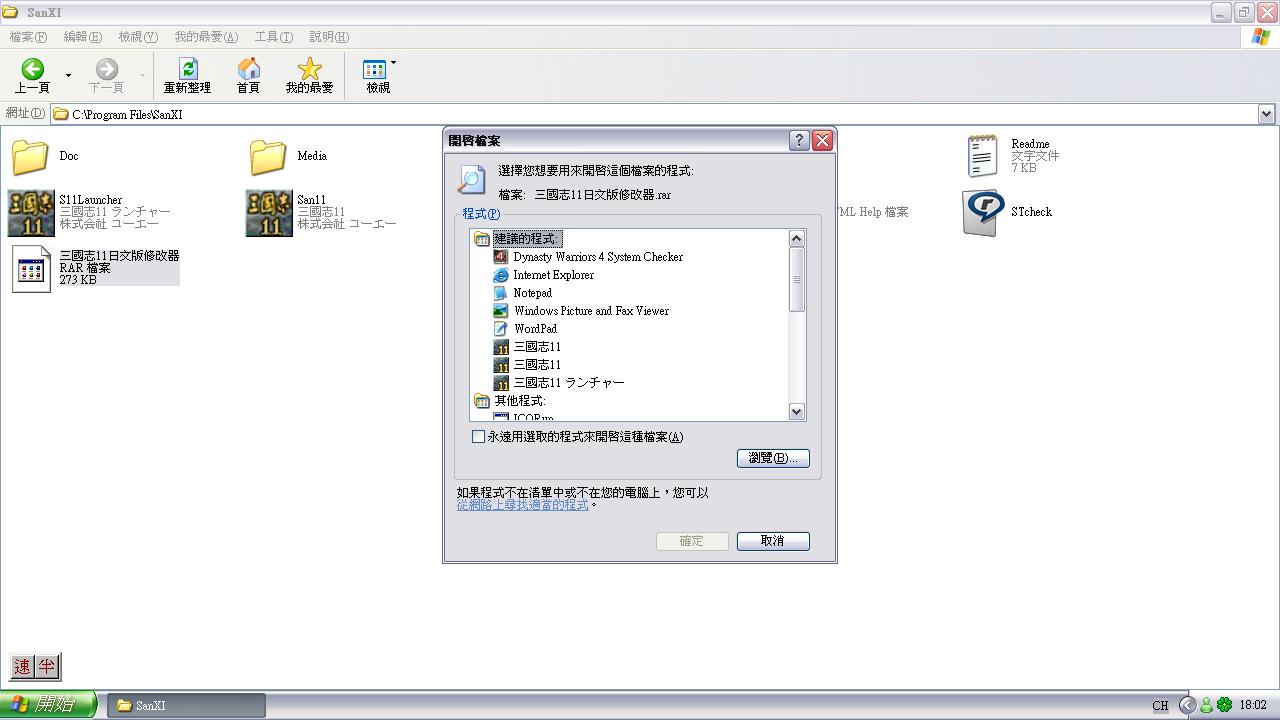Screen dimensions: 1280x720
Task: Click the 18:02 taskbar clock
Action: pyautogui.click(x=1253, y=705)
